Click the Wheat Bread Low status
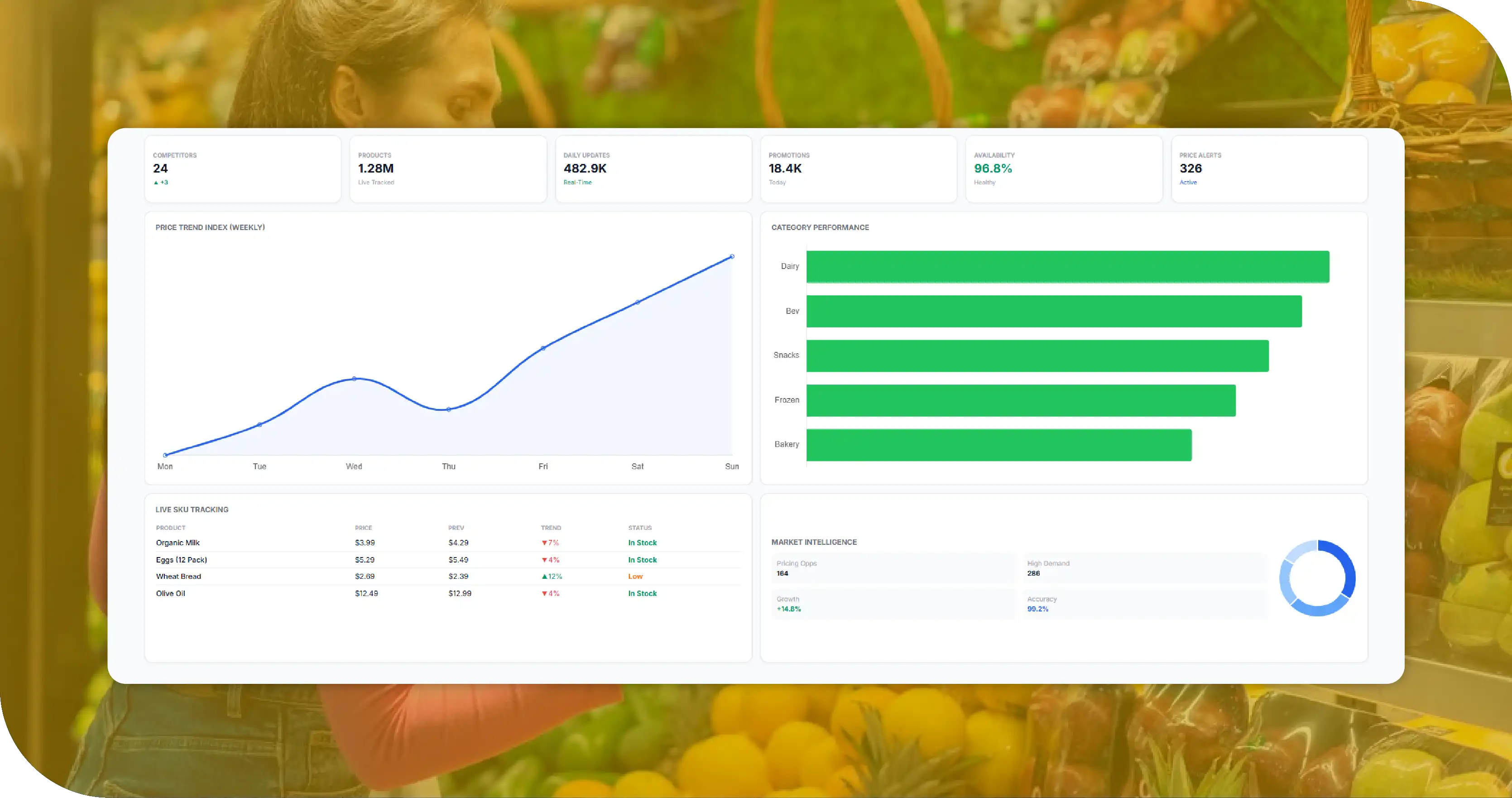The image size is (1512, 798). (635, 577)
